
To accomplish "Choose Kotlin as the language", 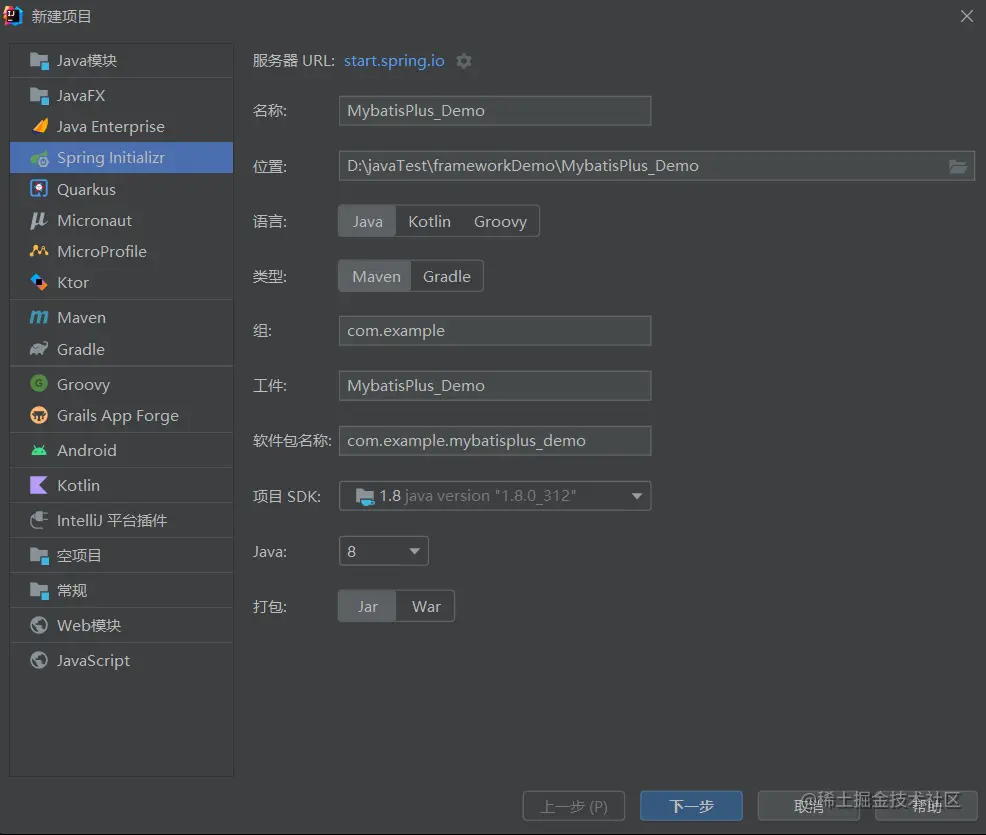I will coord(429,221).
